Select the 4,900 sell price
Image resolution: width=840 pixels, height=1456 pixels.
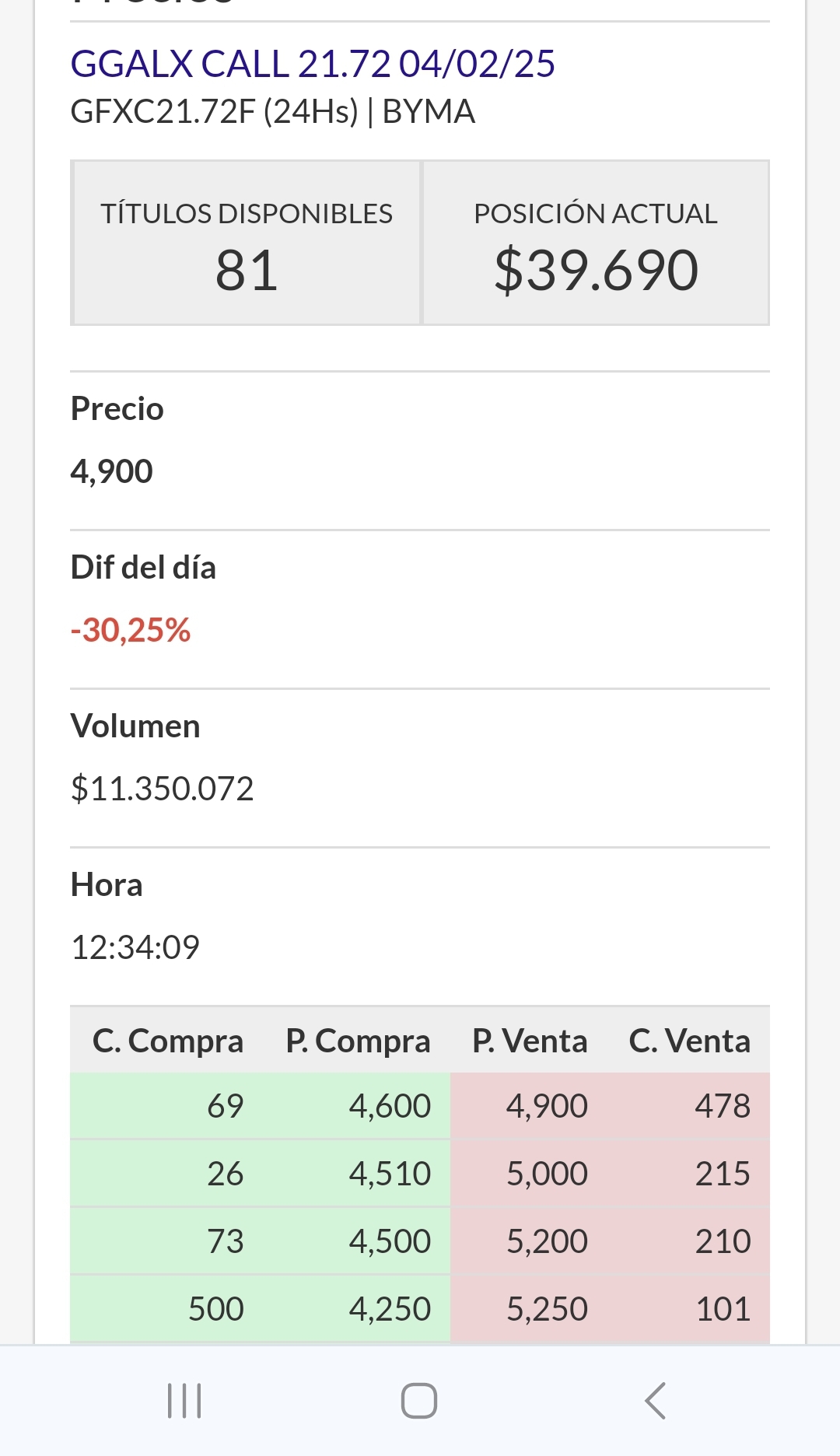pyautogui.click(x=547, y=1106)
